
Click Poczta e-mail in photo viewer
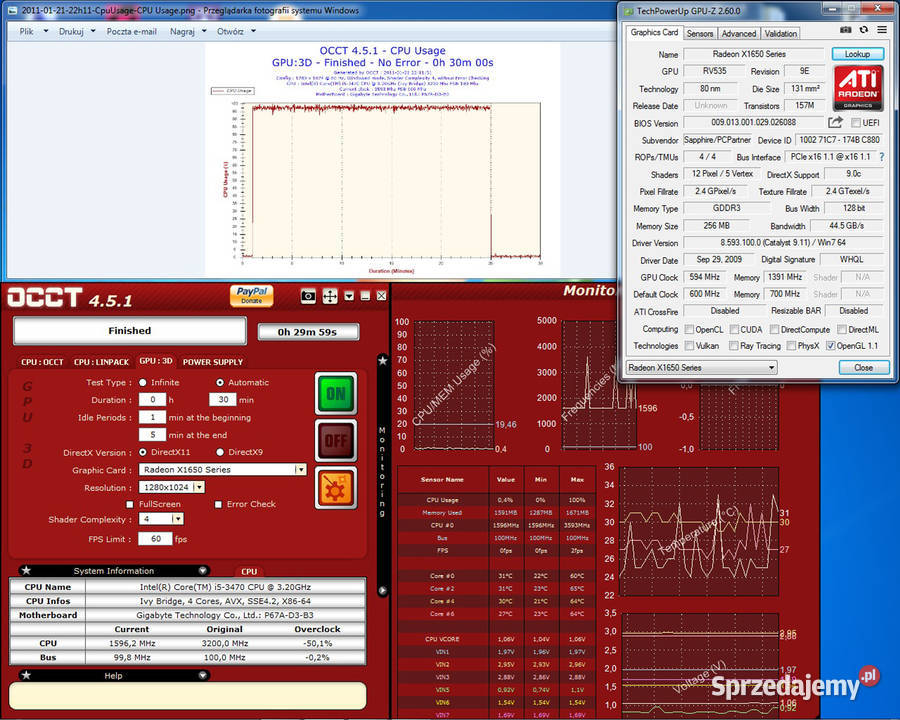(131, 32)
